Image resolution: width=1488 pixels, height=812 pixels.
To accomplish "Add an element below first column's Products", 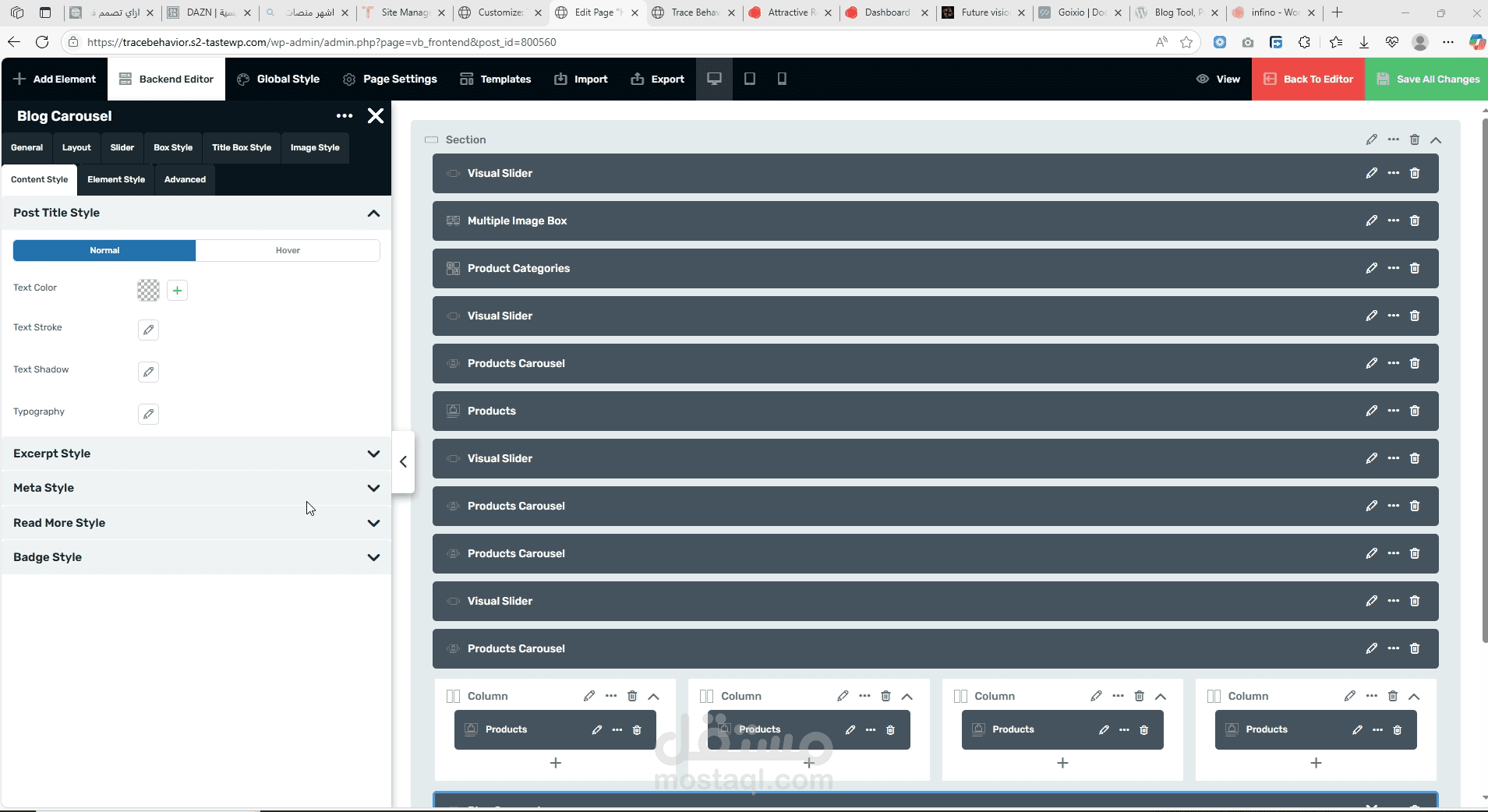I will [x=556, y=763].
